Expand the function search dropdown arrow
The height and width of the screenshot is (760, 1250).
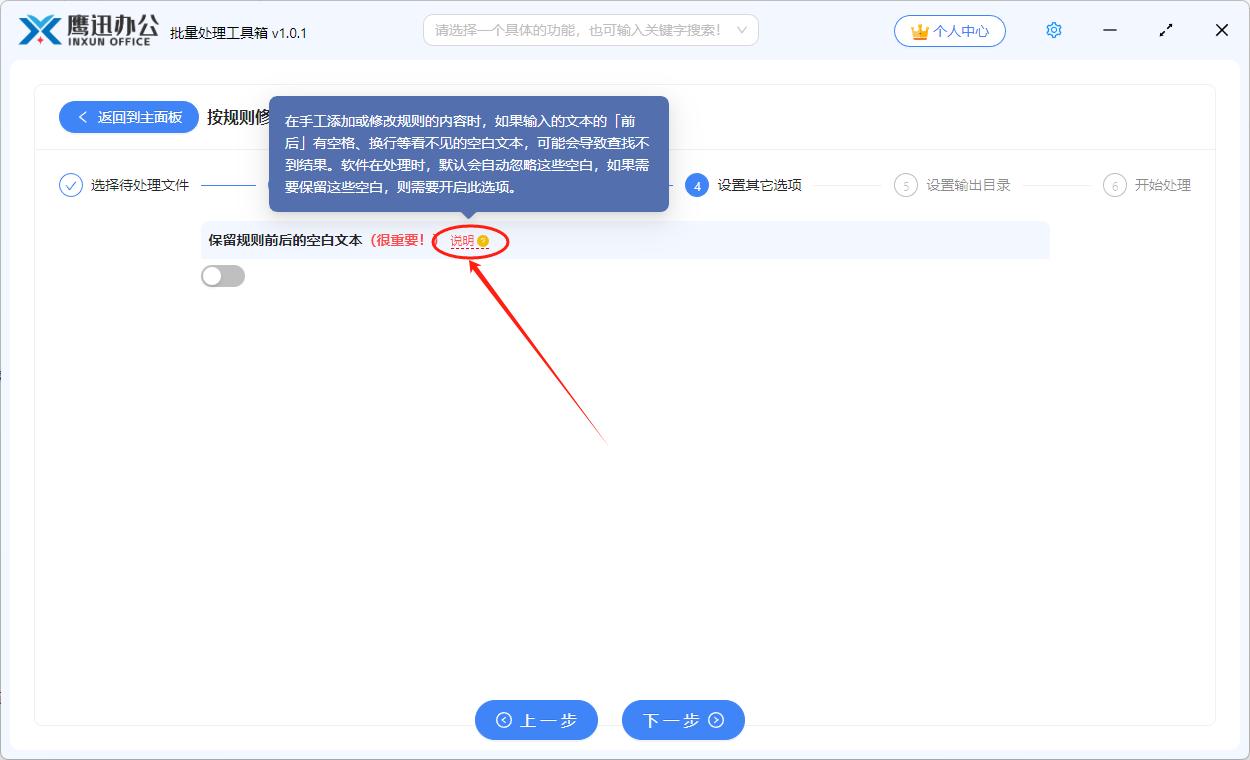click(x=741, y=31)
